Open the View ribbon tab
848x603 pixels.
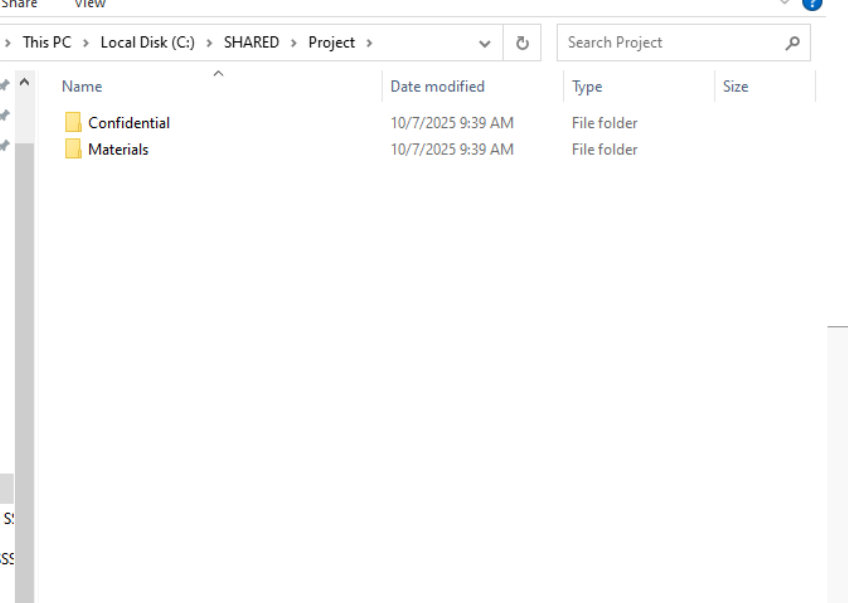[x=89, y=4]
